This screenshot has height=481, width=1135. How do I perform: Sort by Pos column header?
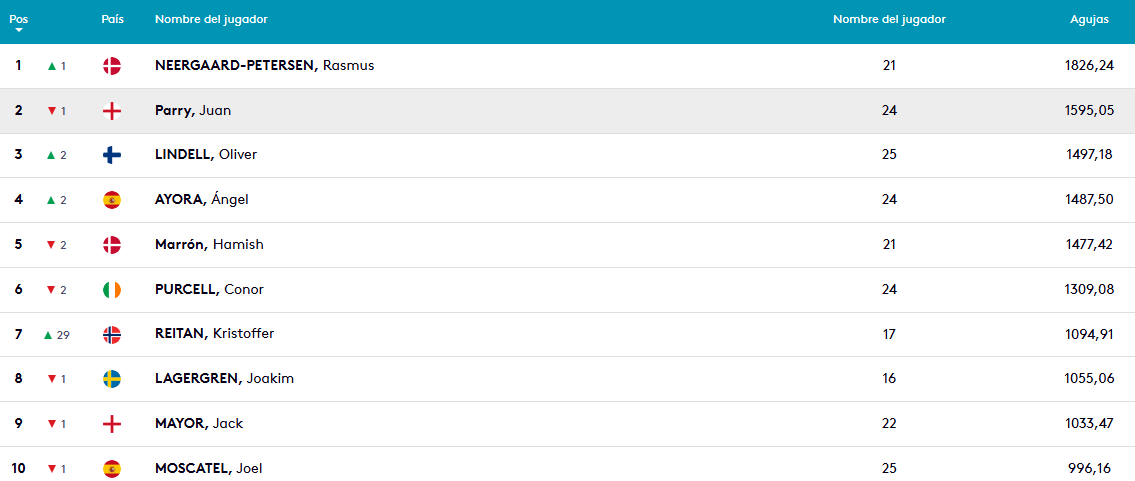[x=18, y=19]
